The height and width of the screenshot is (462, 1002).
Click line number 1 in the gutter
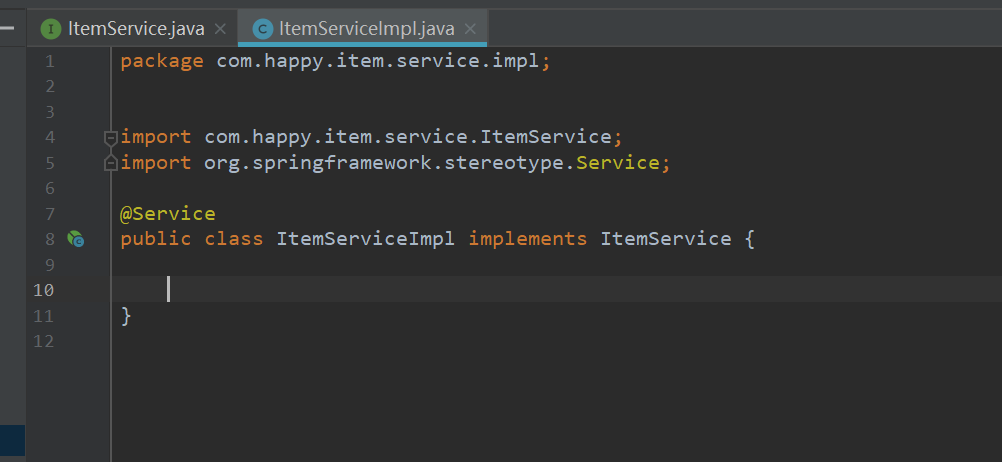coord(49,61)
